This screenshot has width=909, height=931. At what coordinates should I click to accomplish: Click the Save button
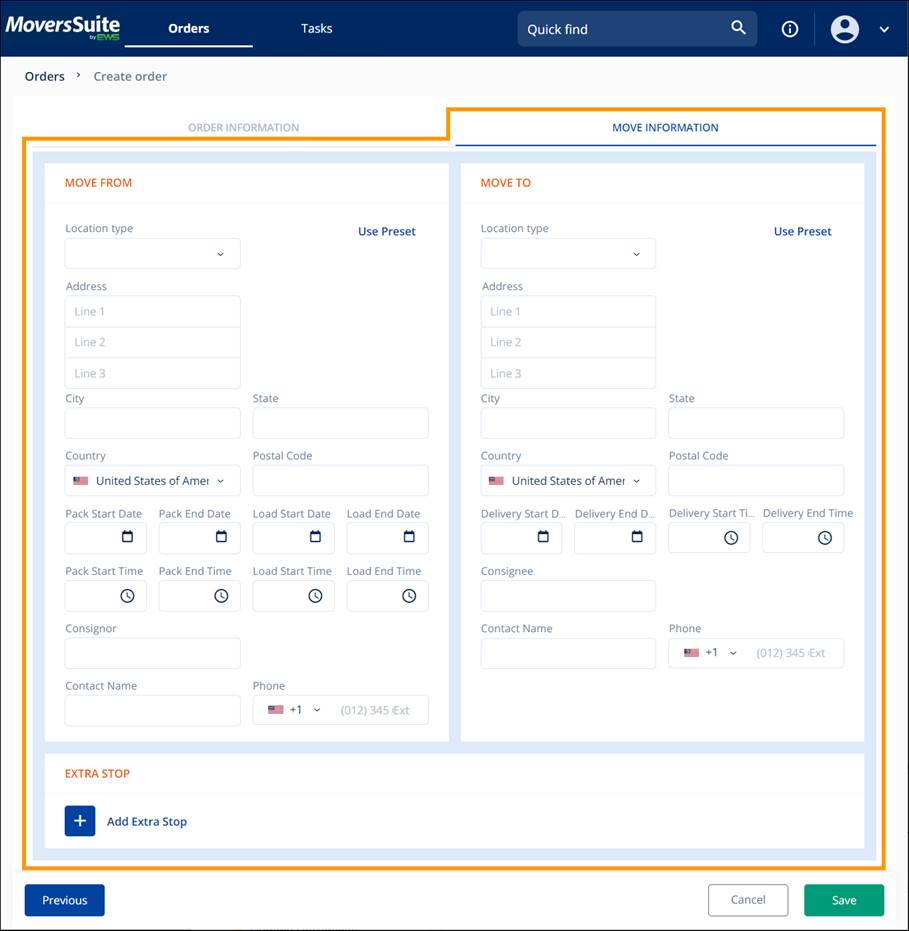click(843, 899)
